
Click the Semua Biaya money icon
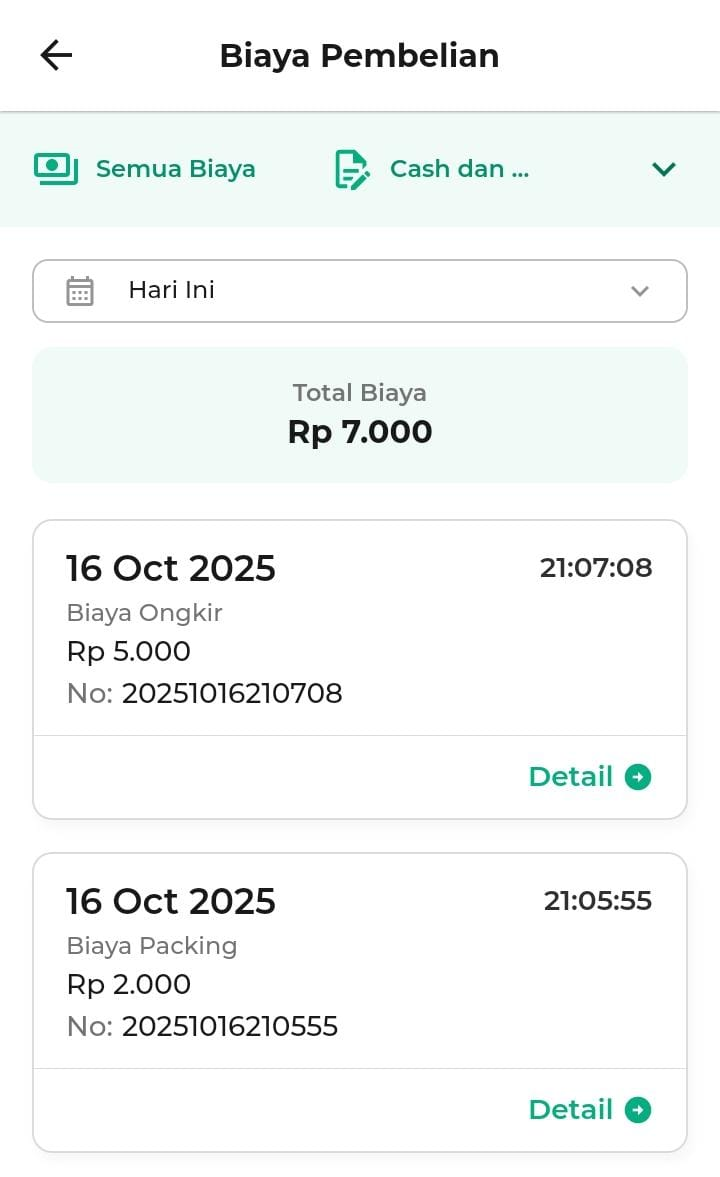[56, 169]
